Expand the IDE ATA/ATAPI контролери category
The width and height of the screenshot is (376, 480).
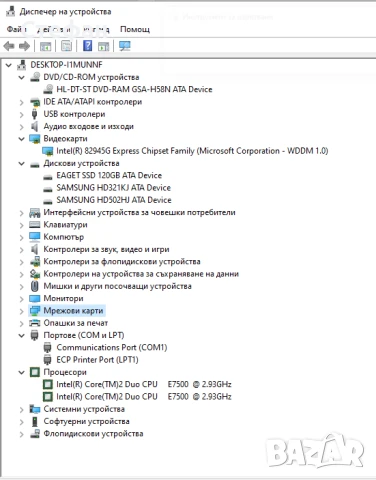coord(22,102)
